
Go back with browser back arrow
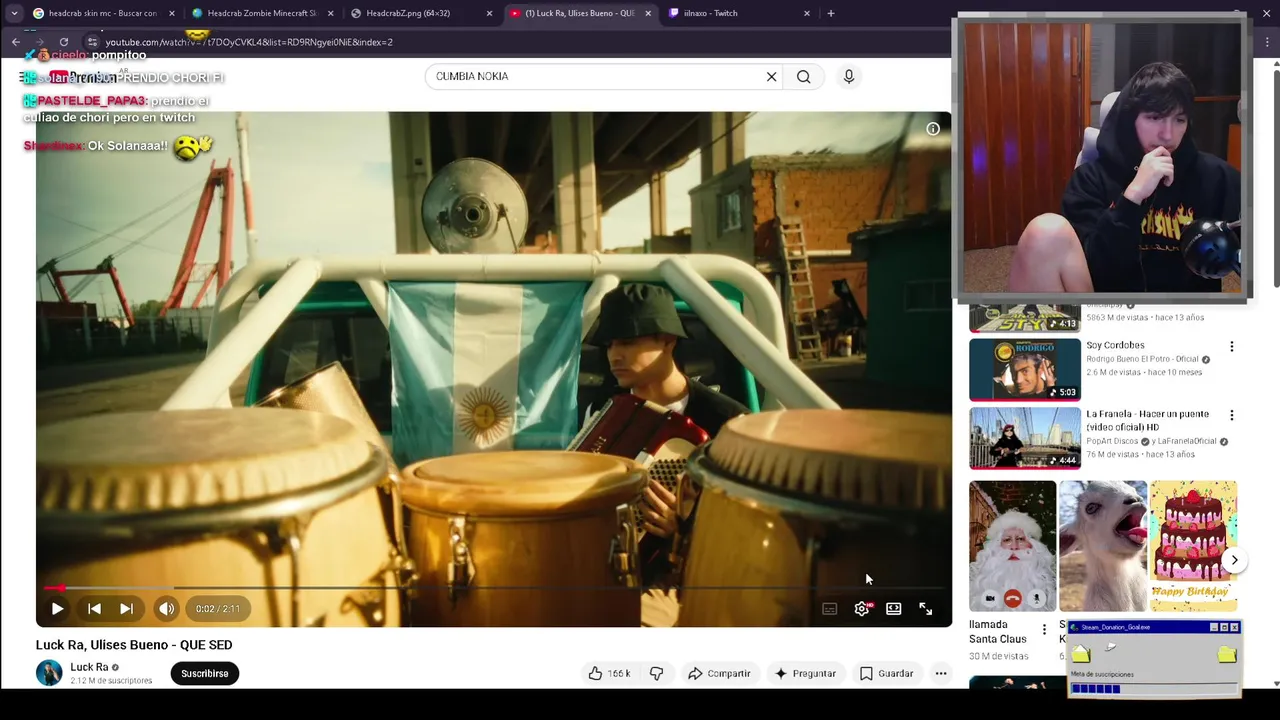(x=15, y=42)
